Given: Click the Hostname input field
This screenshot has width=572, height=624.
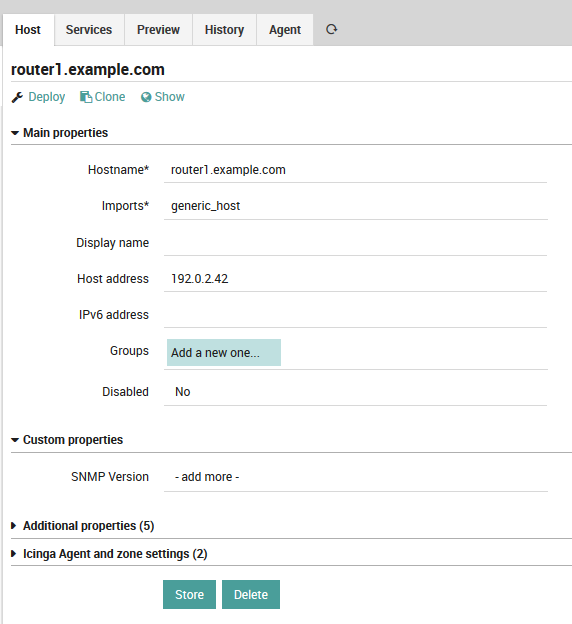Looking at the screenshot, I should [x=355, y=170].
